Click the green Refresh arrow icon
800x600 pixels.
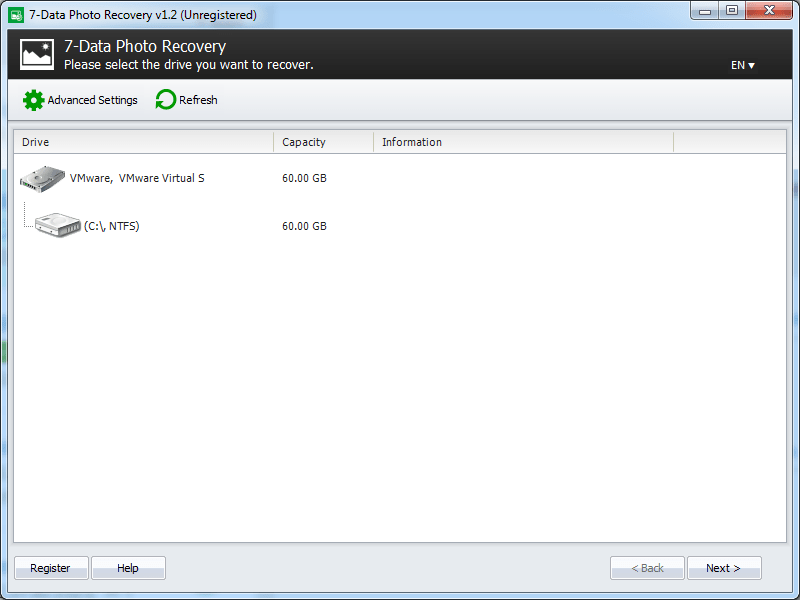[x=163, y=100]
